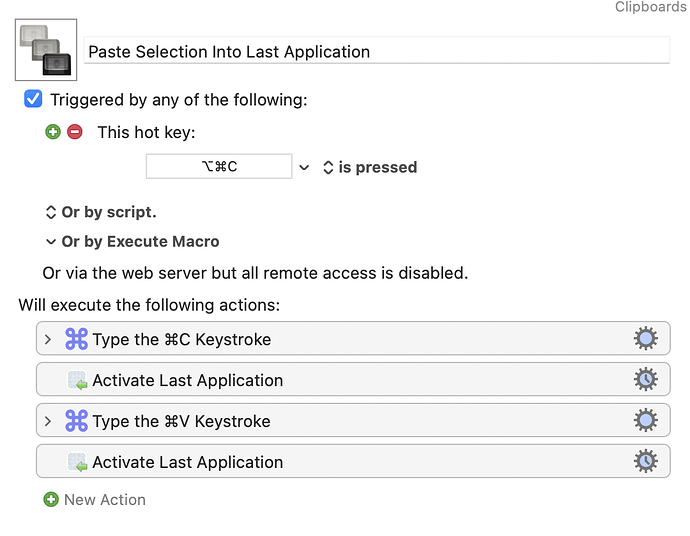Expand the 'Type the ⌘V Keystroke' action
Image resolution: width=690 pixels, height=536 pixels.
[48, 421]
